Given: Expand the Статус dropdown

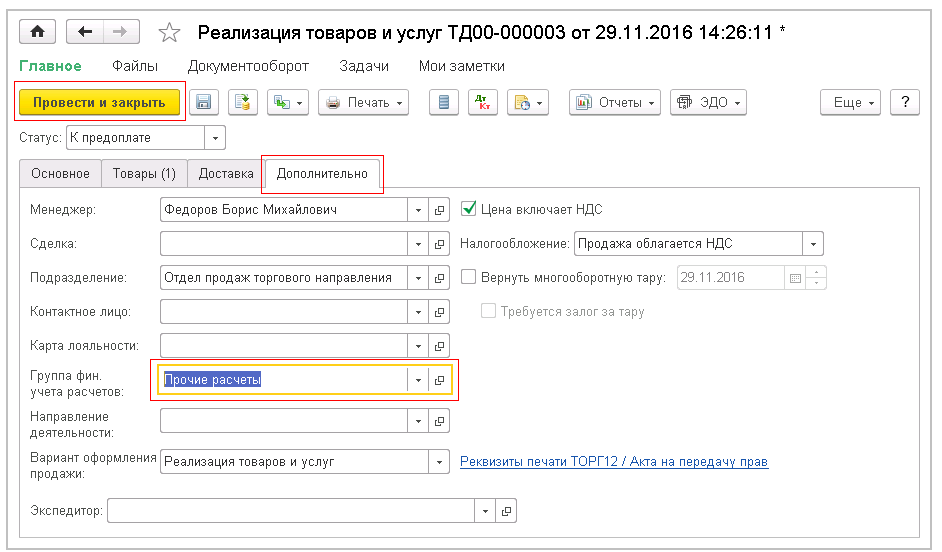Looking at the screenshot, I should point(216,137).
